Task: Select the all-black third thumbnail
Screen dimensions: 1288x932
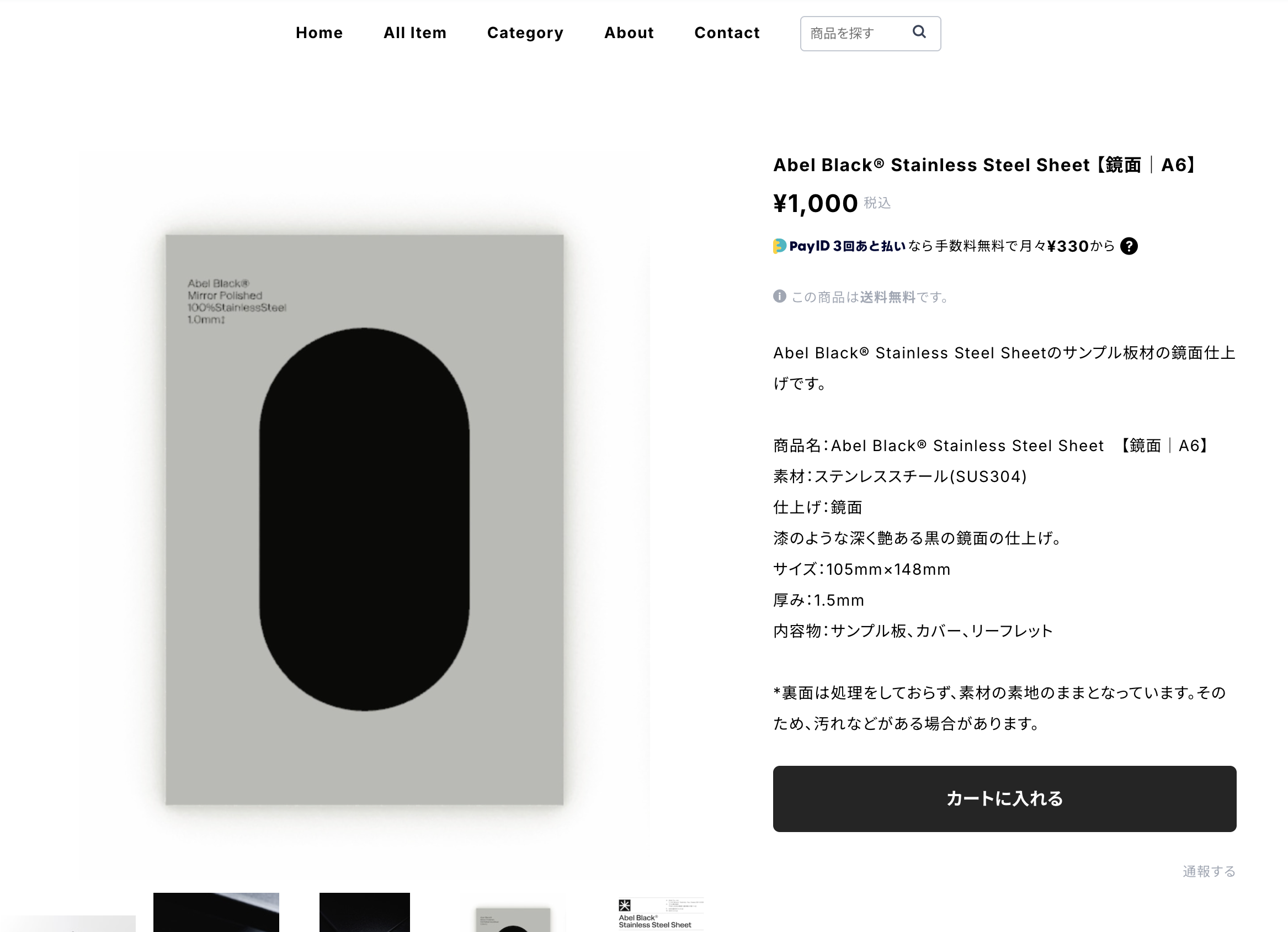Action: [365, 913]
